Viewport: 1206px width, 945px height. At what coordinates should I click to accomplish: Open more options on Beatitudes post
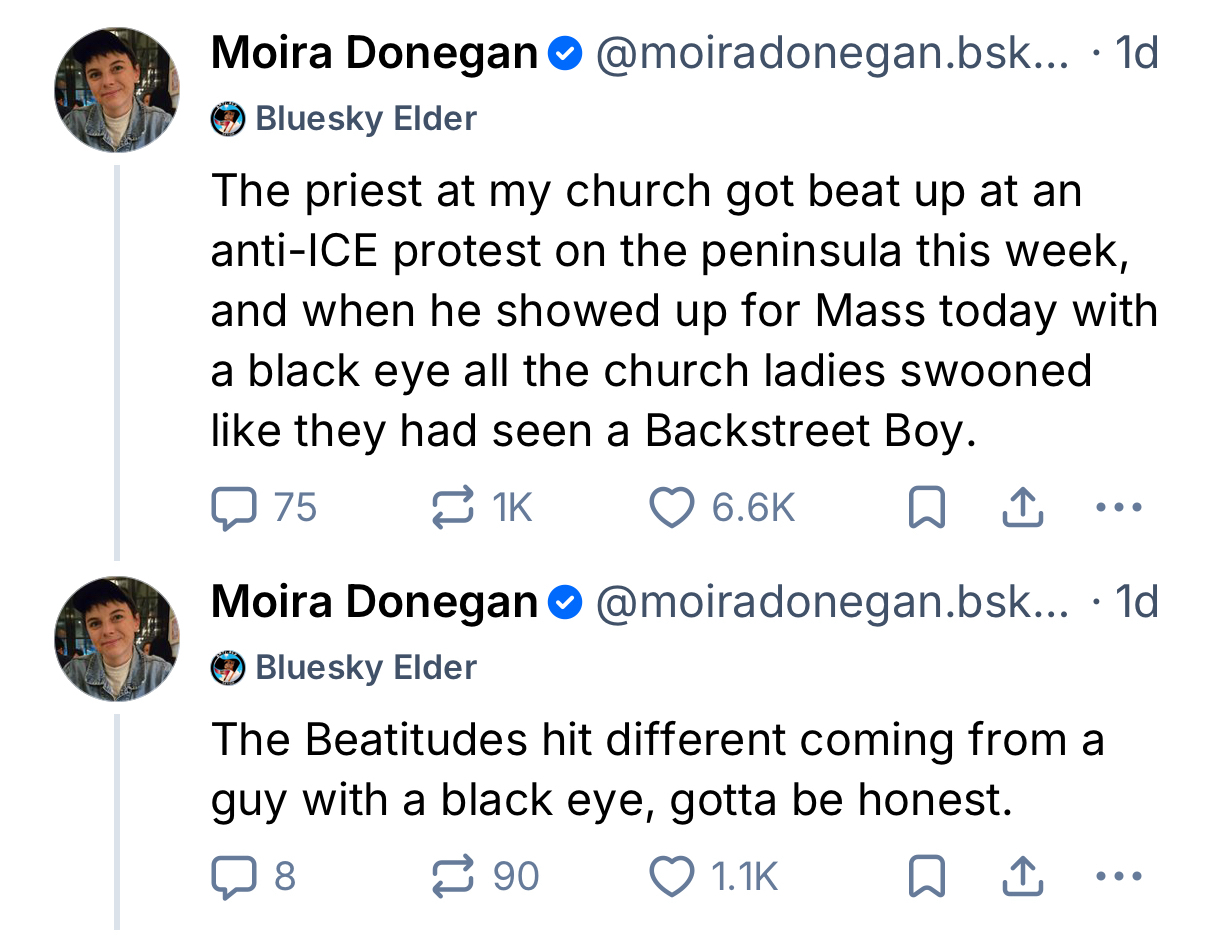click(1117, 877)
